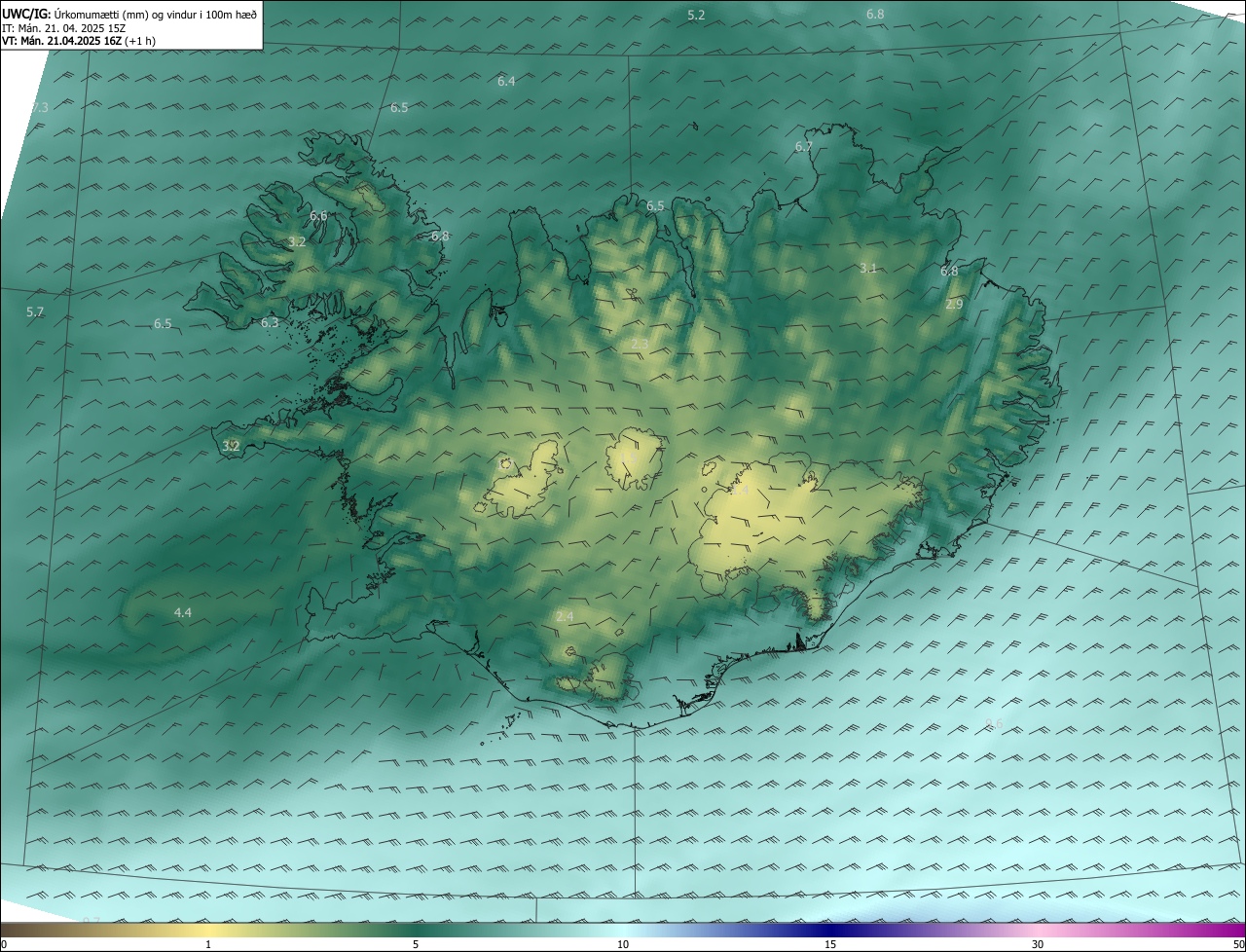Click the 'VT: Mán. 21.04.2025 16Z (+1 h)' line

point(79,41)
